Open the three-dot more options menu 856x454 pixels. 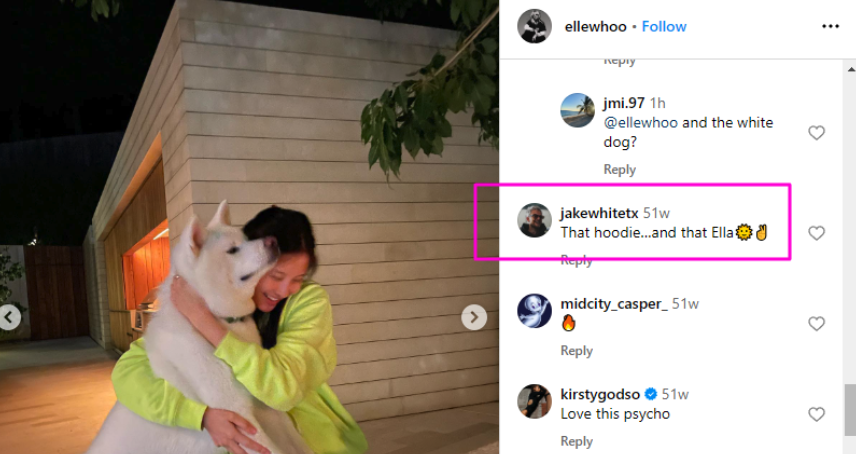830,26
